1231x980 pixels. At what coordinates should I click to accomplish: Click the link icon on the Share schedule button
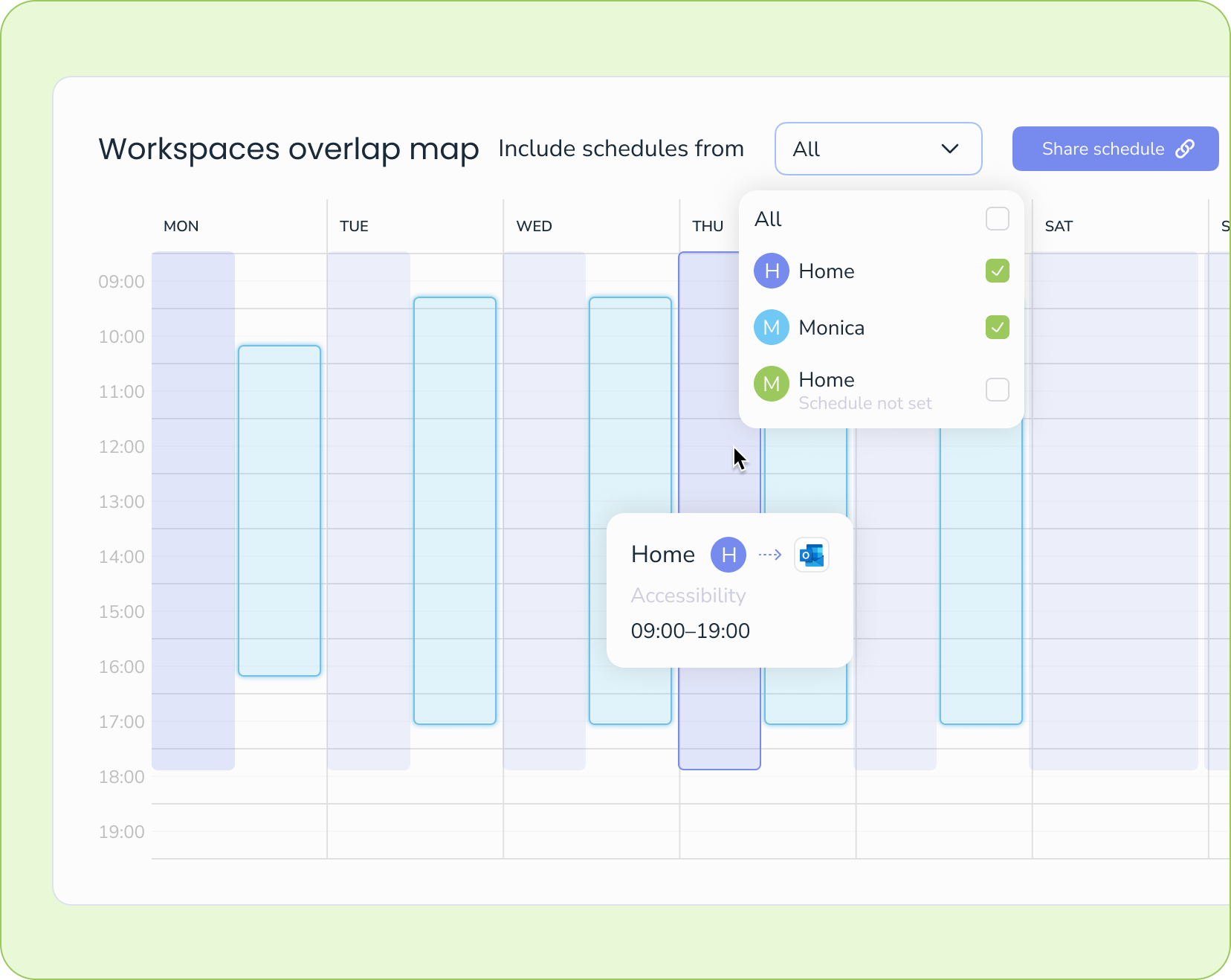coord(1185,148)
